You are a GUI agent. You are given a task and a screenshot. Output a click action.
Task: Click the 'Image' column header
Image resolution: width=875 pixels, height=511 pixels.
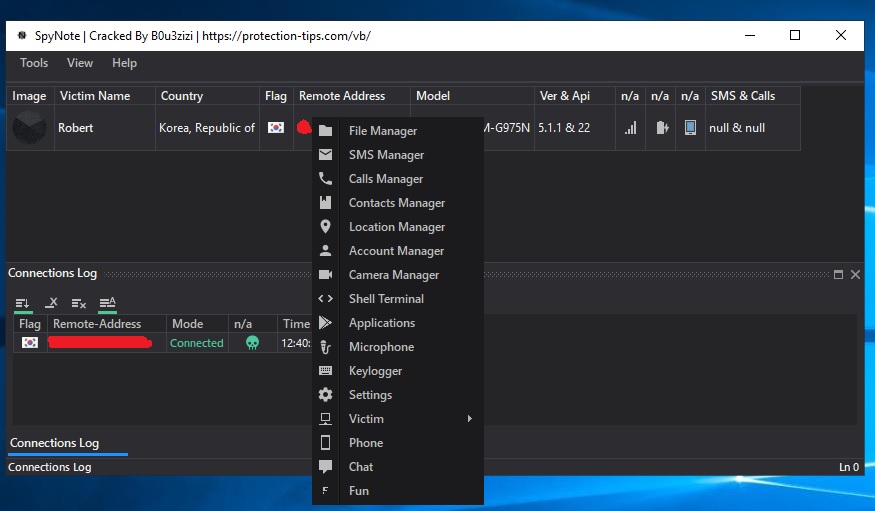coord(30,96)
